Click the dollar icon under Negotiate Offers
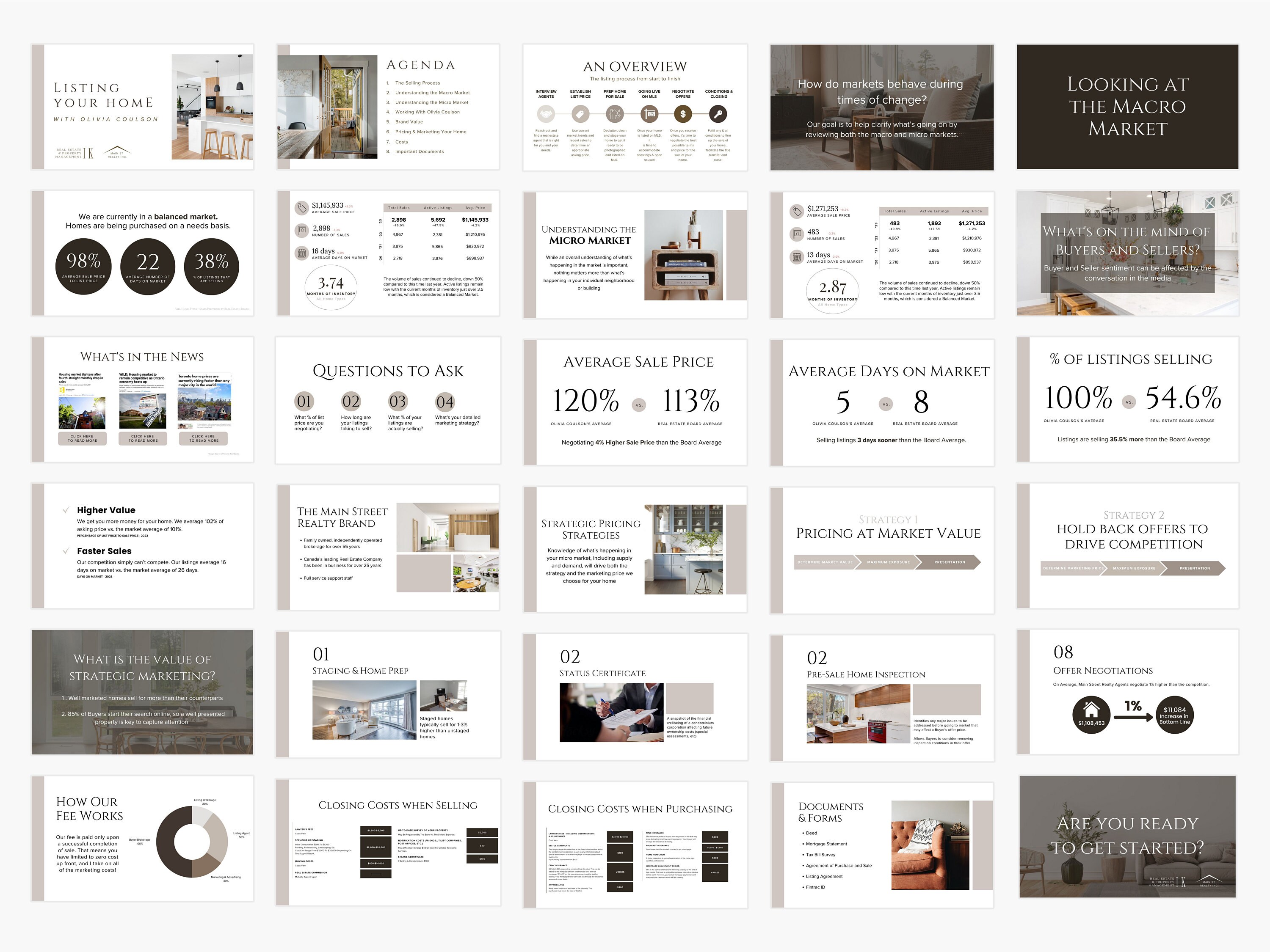 [683, 114]
